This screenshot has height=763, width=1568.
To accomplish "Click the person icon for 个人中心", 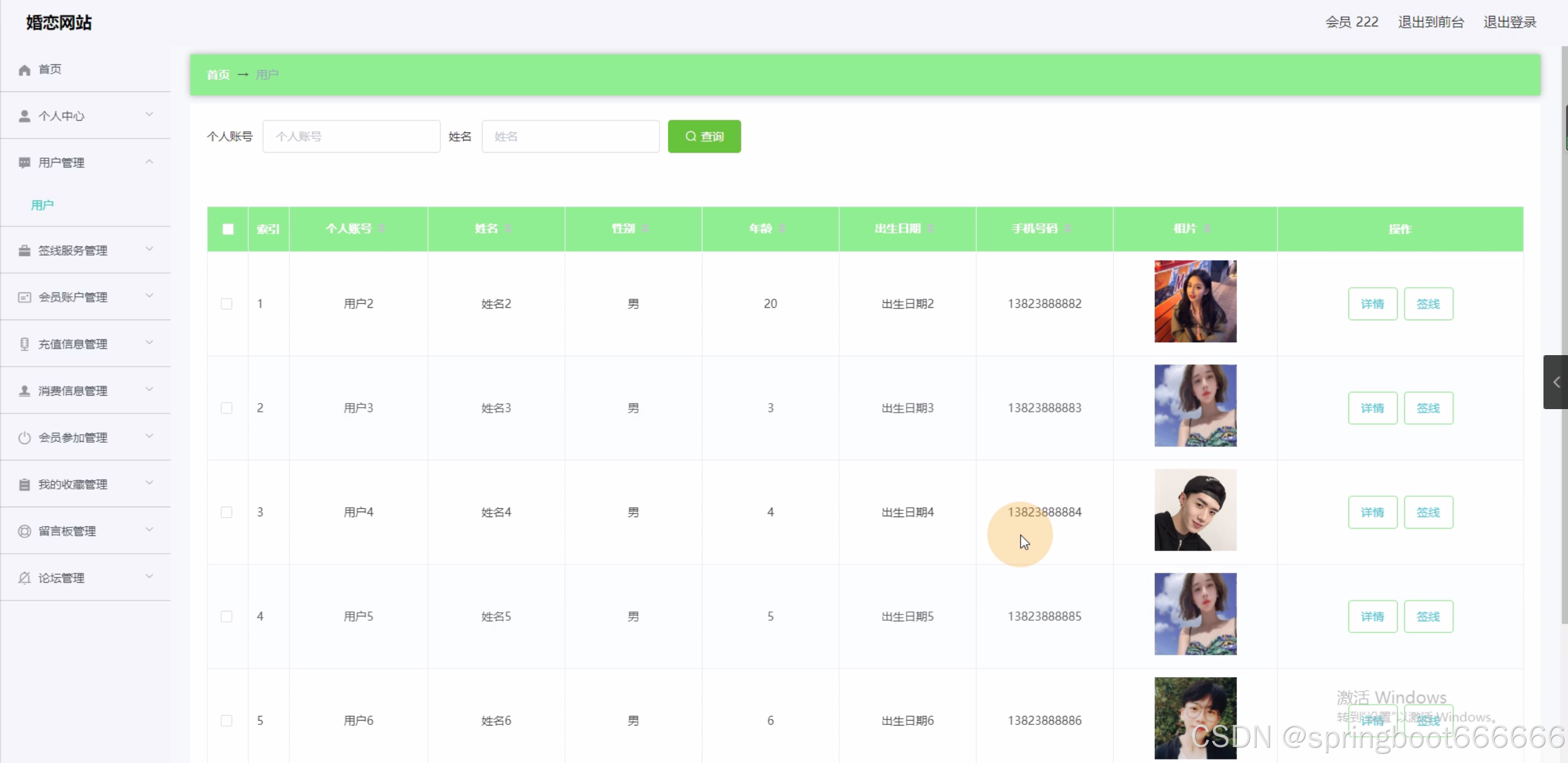I will point(25,116).
